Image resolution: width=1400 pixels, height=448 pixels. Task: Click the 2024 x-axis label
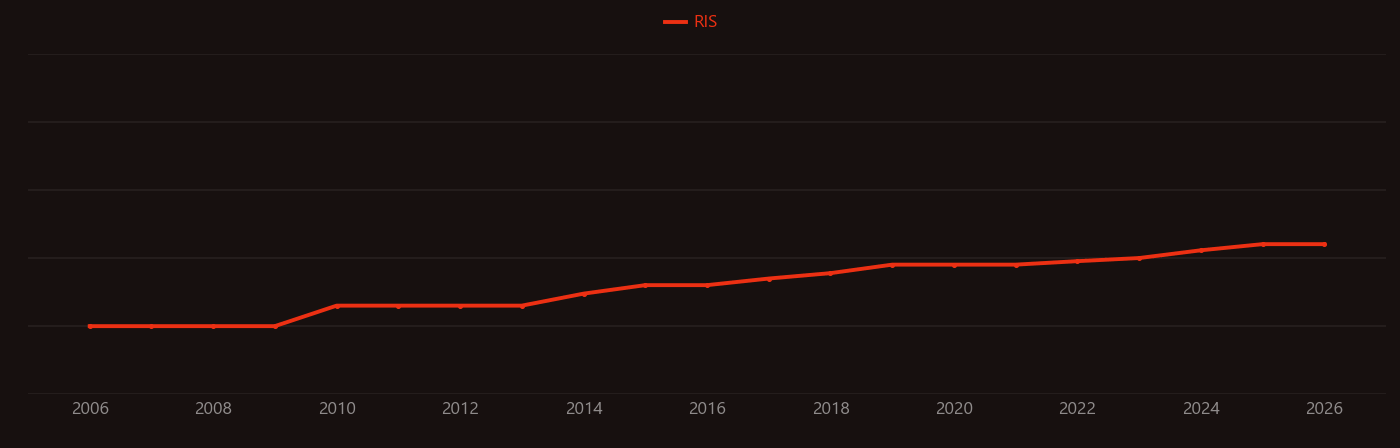click(1201, 409)
